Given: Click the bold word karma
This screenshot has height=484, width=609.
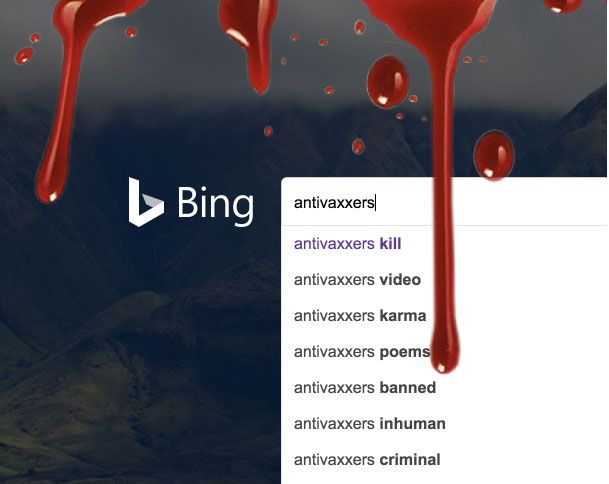Looking at the screenshot, I should click(403, 316).
